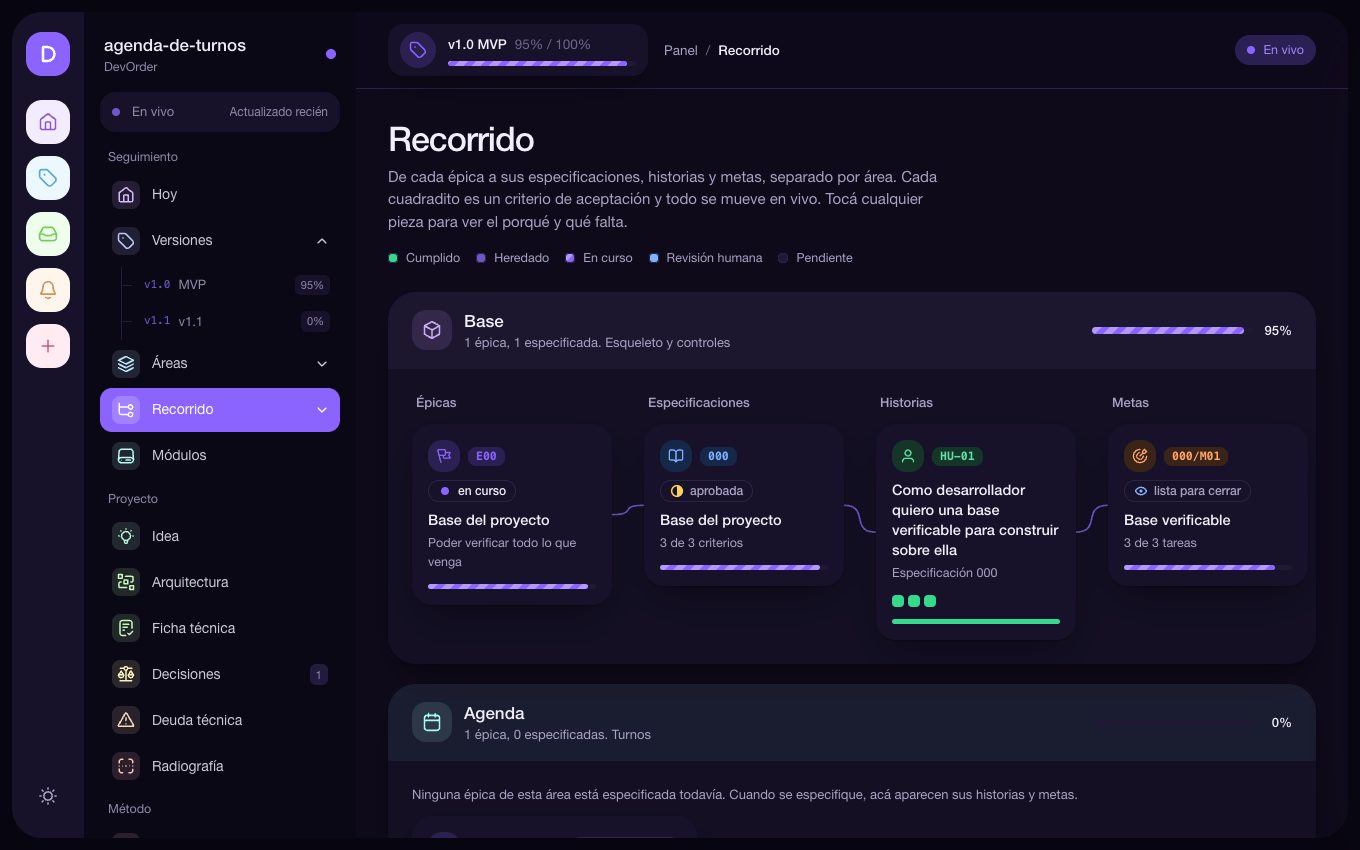This screenshot has height=850, width=1360.
Task: Click the Ficha técnica document icon
Action: pos(126,628)
